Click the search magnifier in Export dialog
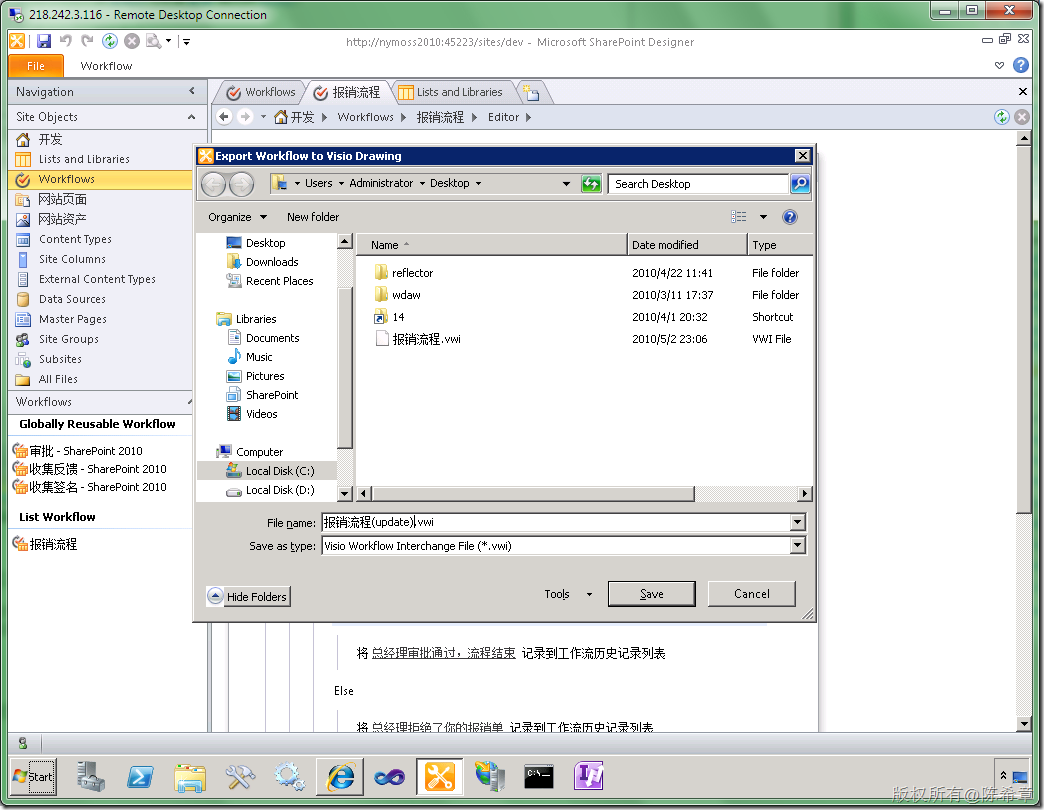Viewport: 1044px width, 810px height. pyautogui.click(x=800, y=184)
